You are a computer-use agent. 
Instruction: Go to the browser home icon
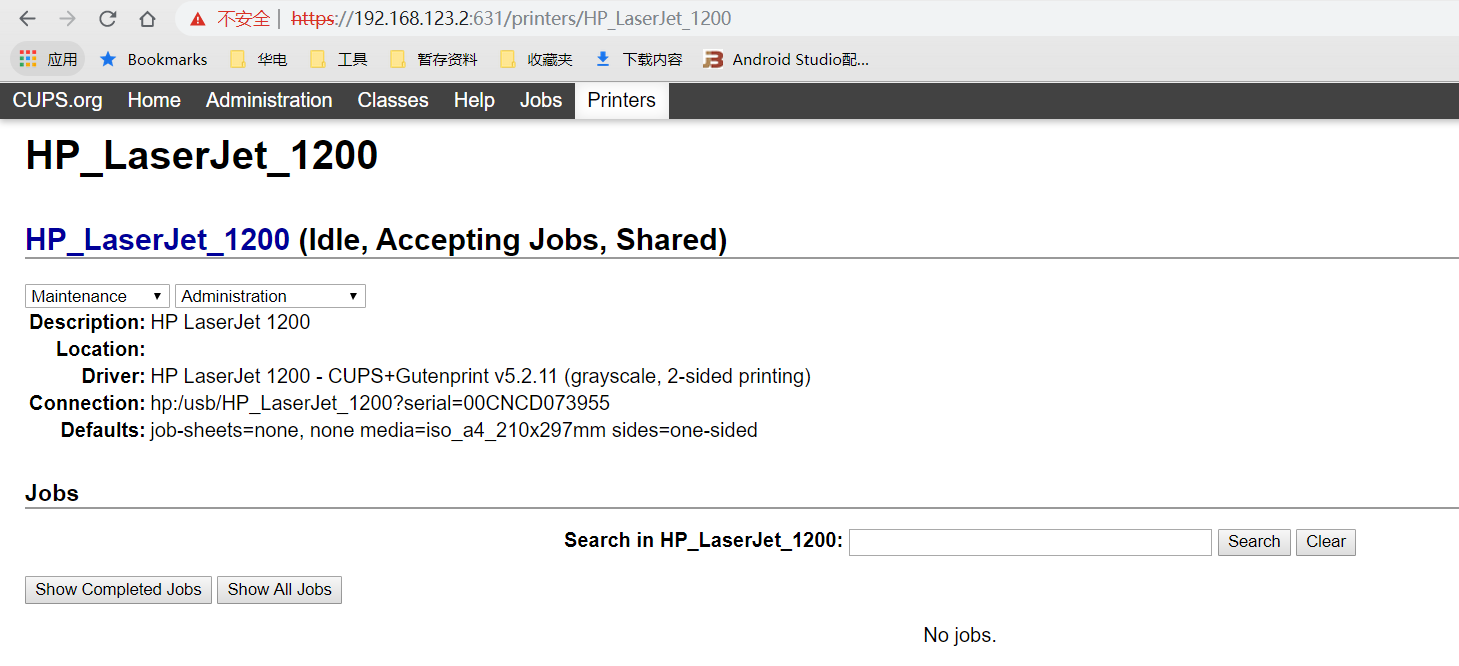147,19
